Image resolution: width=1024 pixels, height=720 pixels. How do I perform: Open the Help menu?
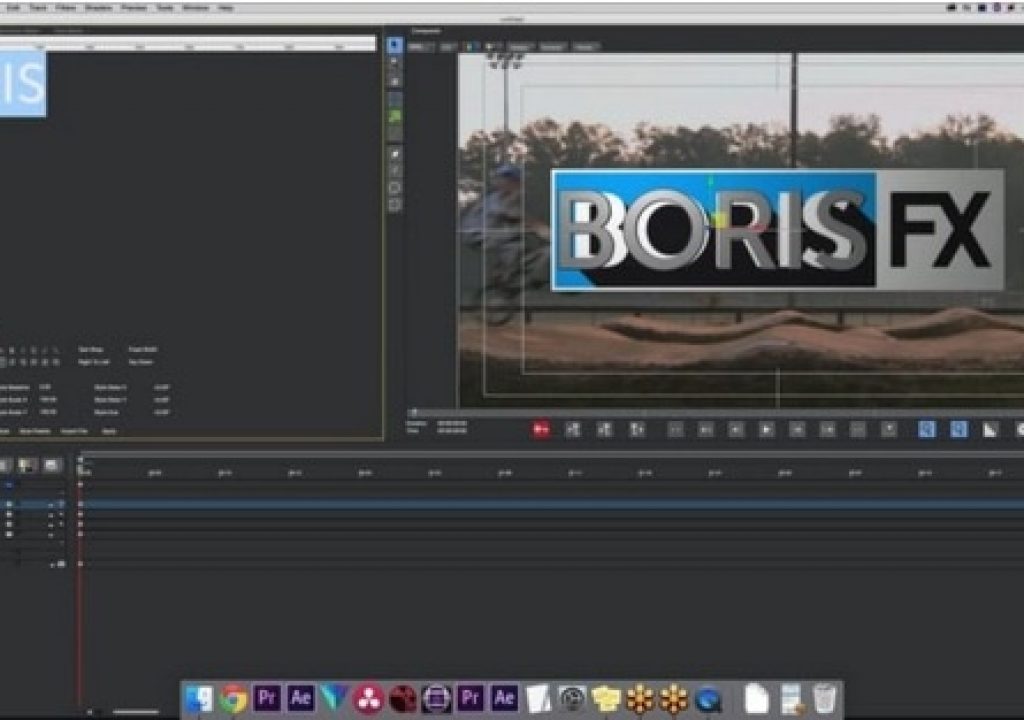tap(226, 8)
